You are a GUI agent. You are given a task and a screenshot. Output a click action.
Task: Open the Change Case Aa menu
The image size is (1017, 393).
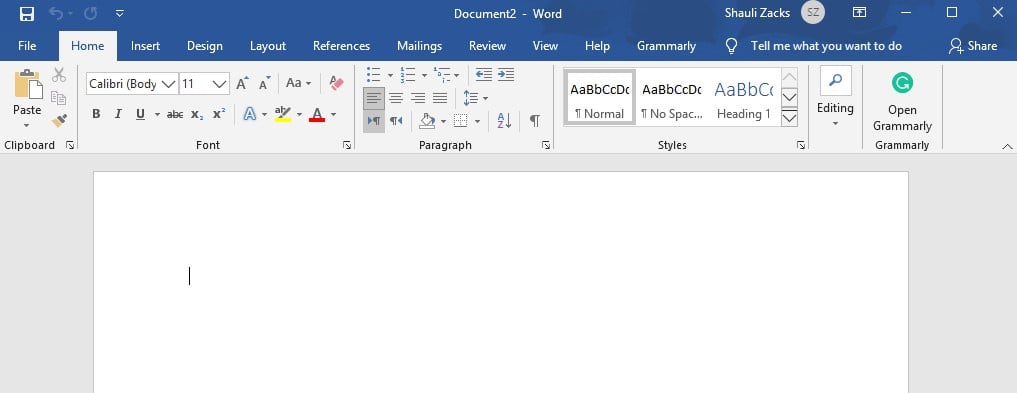coord(298,83)
